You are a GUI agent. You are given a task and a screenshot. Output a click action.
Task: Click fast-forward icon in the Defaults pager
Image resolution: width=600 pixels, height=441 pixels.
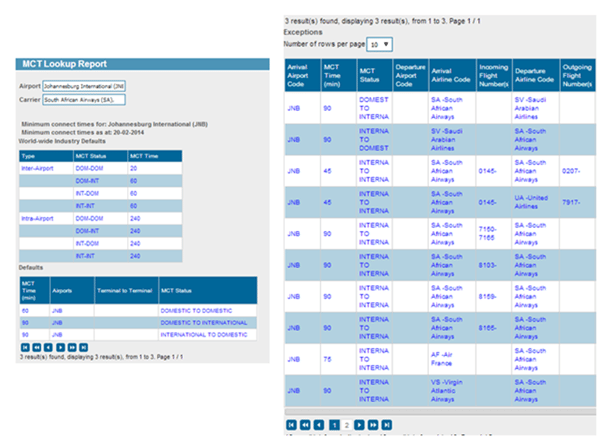(x=72, y=347)
